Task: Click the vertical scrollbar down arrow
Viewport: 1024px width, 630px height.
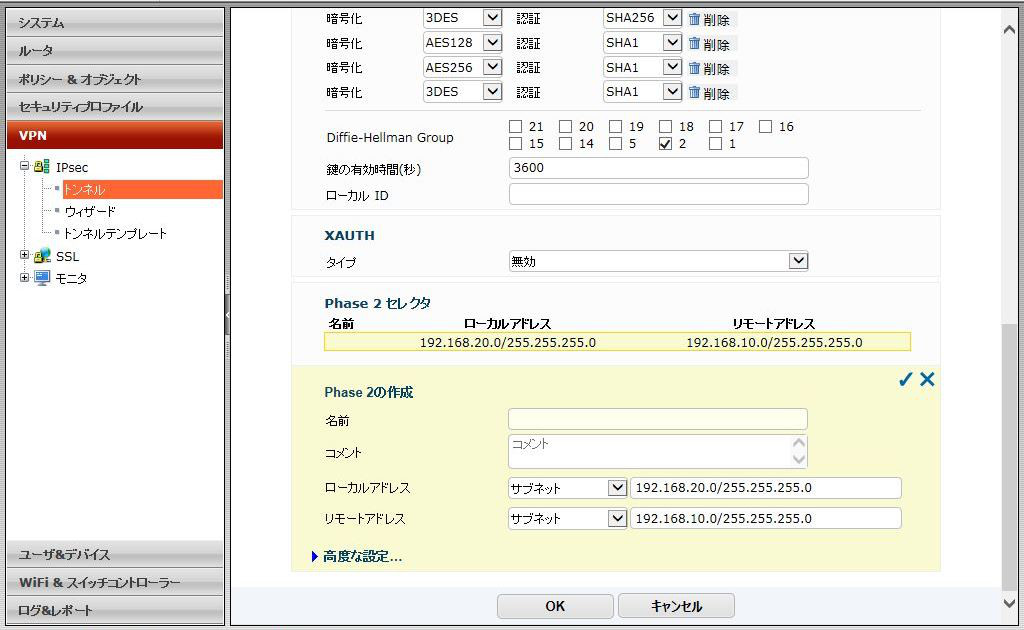Action: point(1010,603)
